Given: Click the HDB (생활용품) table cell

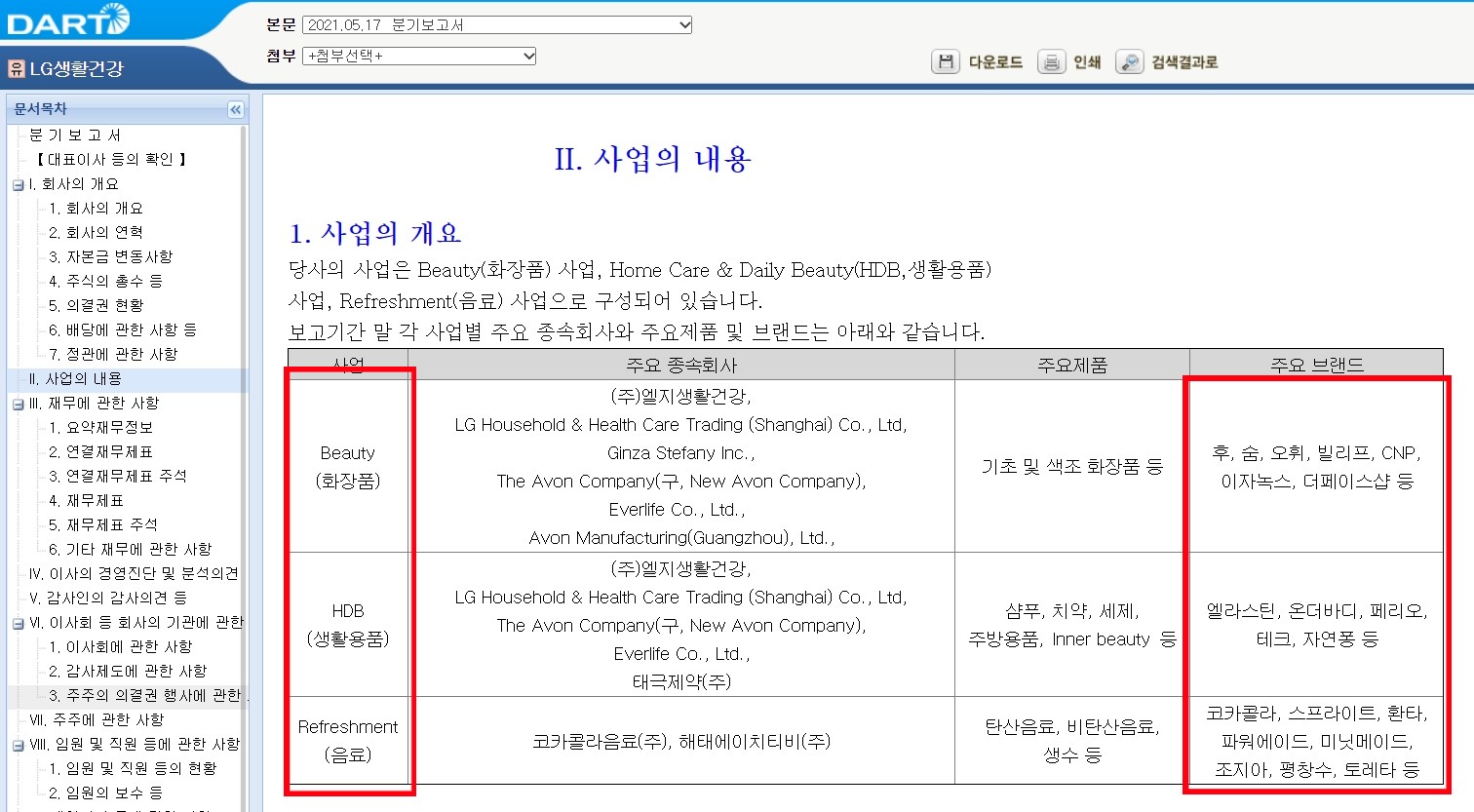Looking at the screenshot, I should (x=348, y=625).
